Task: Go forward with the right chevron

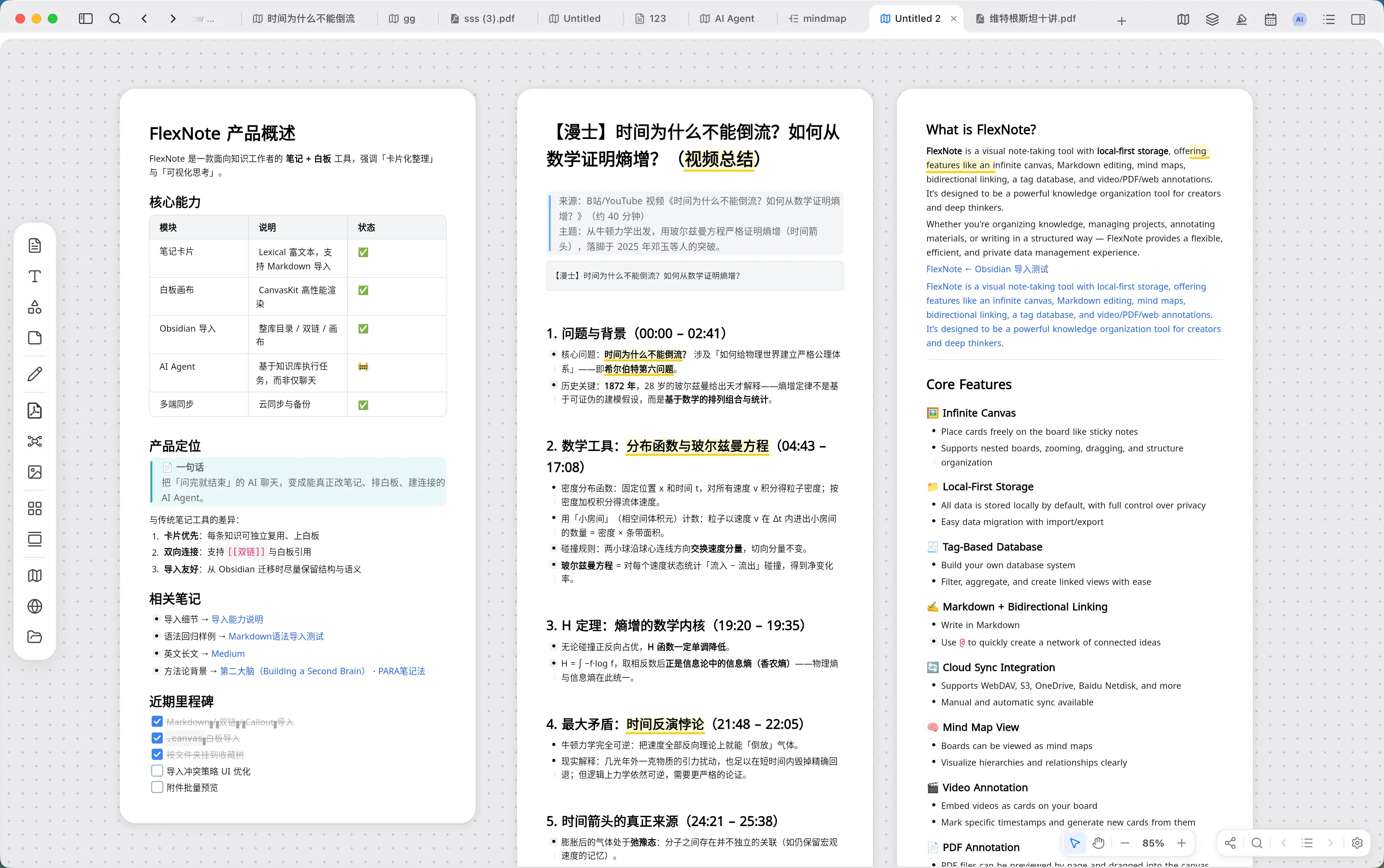Action: [x=173, y=19]
